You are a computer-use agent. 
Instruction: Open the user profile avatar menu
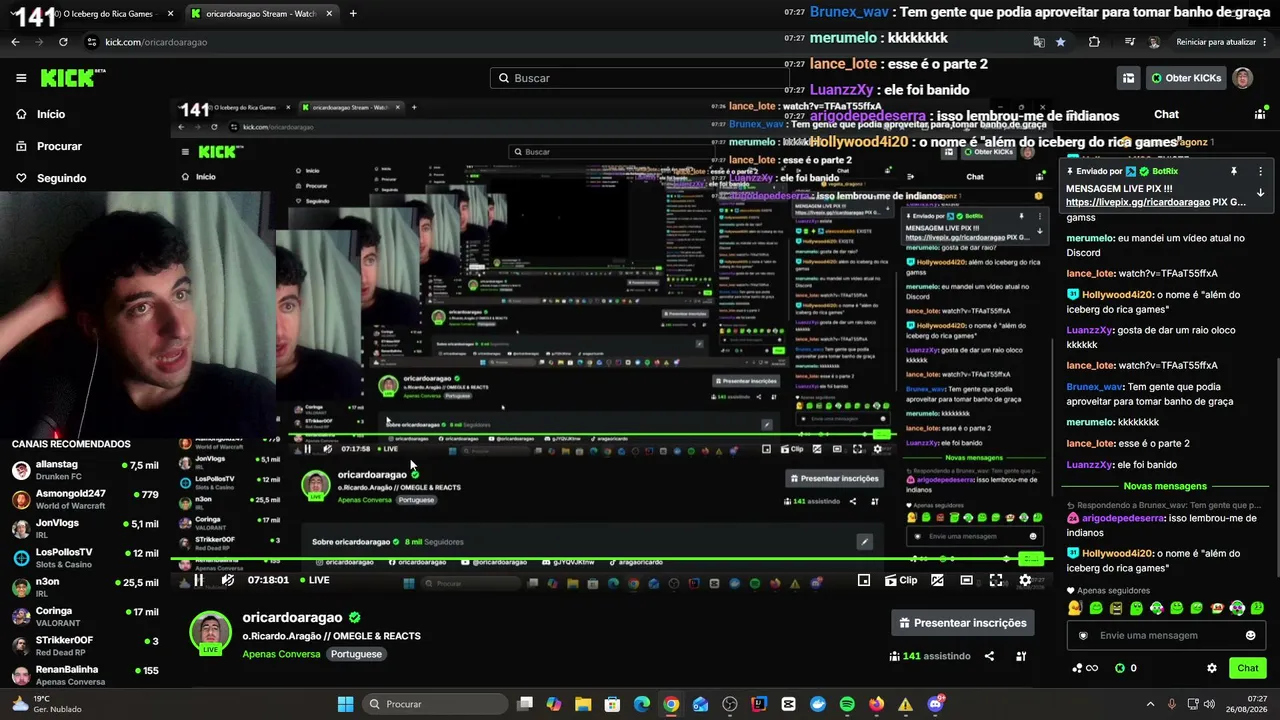(1242, 78)
